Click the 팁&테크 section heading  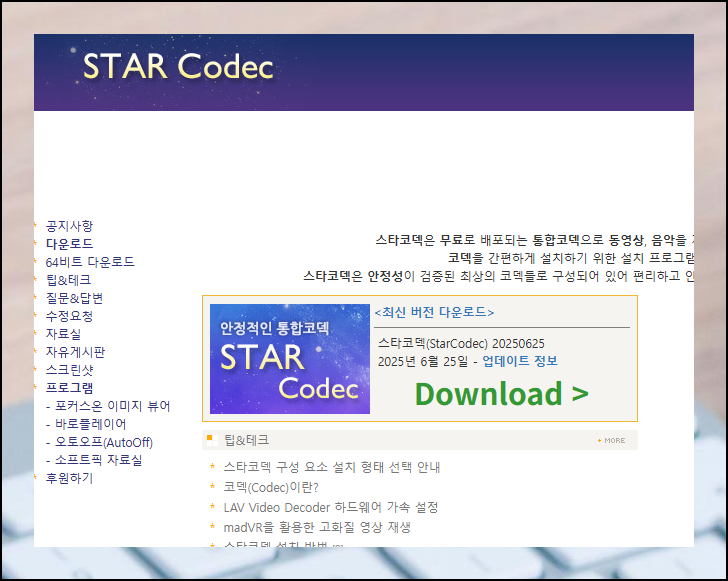pos(246,440)
